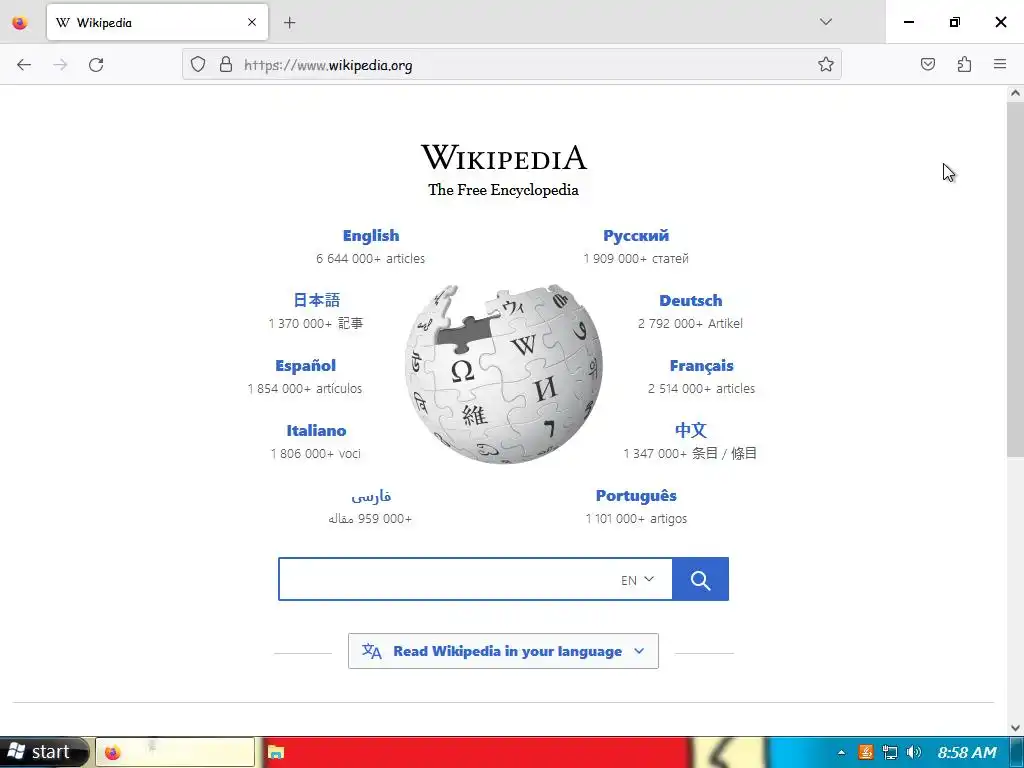Viewport: 1024px width, 768px height.
Task: Open the Windows start button
Action: [x=43, y=752]
